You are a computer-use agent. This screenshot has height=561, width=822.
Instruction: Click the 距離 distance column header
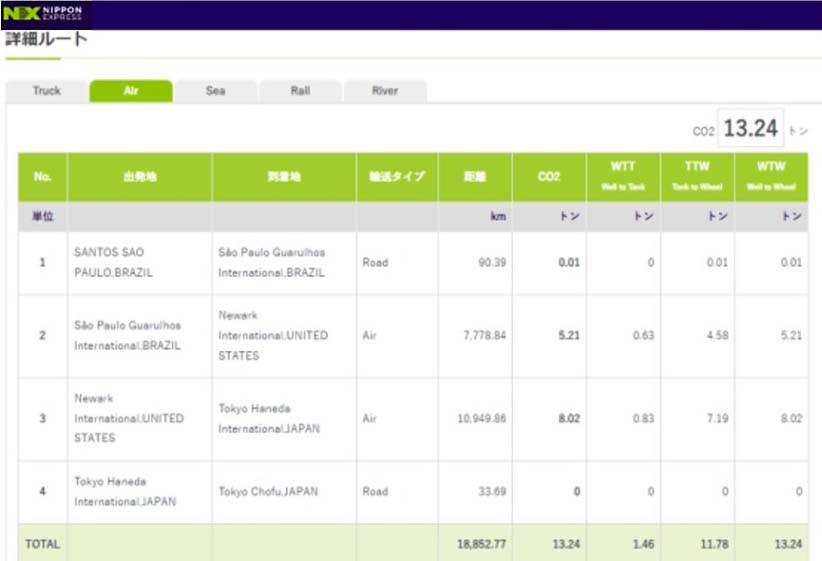[x=475, y=177]
